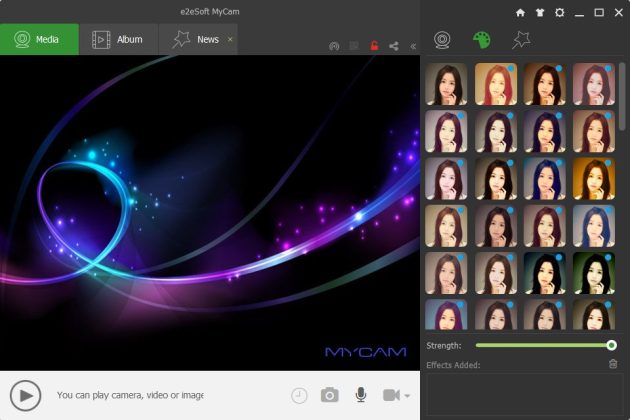Start playback with the play button
The width and height of the screenshot is (630, 420).
coord(25,395)
